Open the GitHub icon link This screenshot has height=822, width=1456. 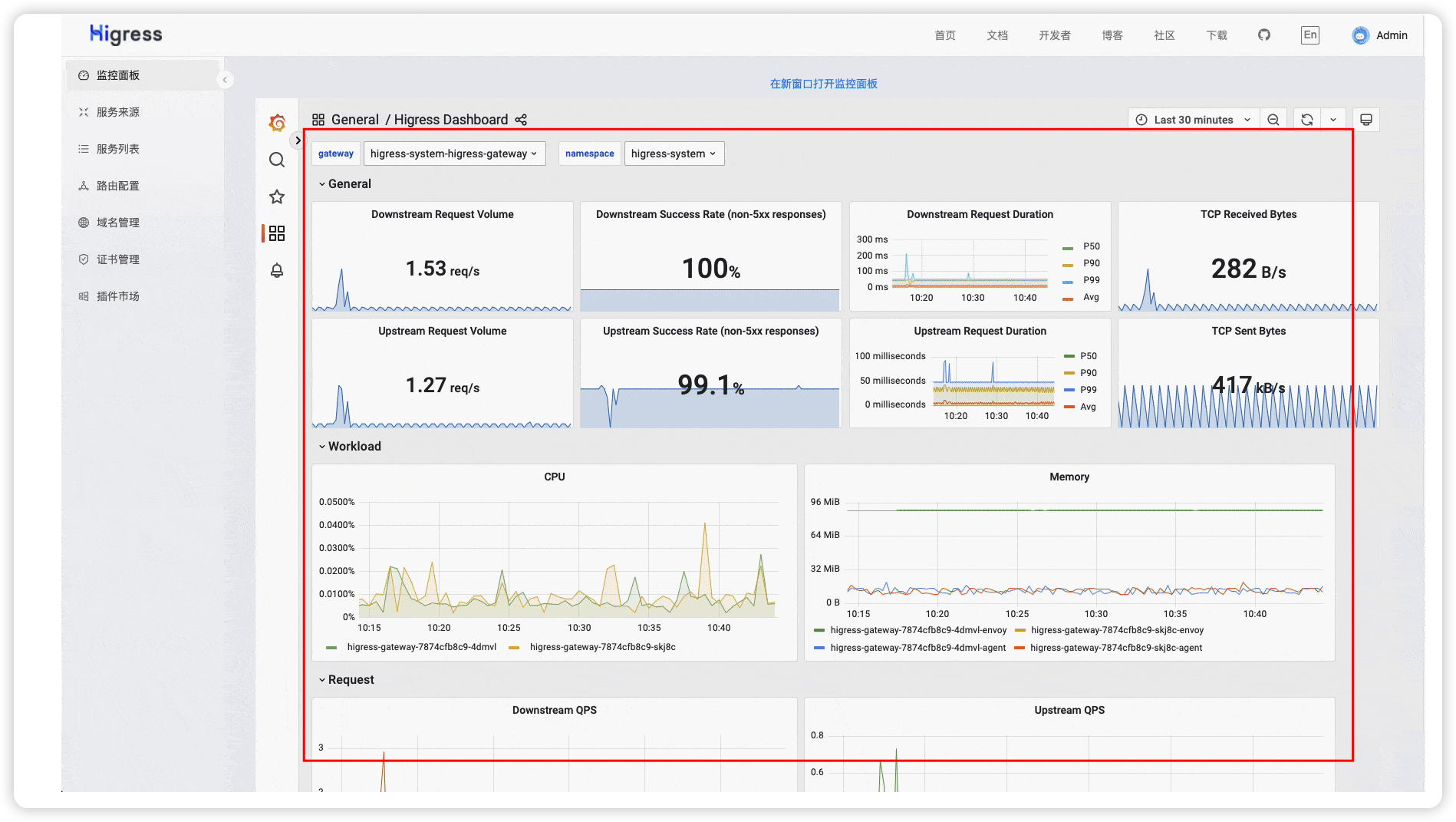[x=1264, y=35]
